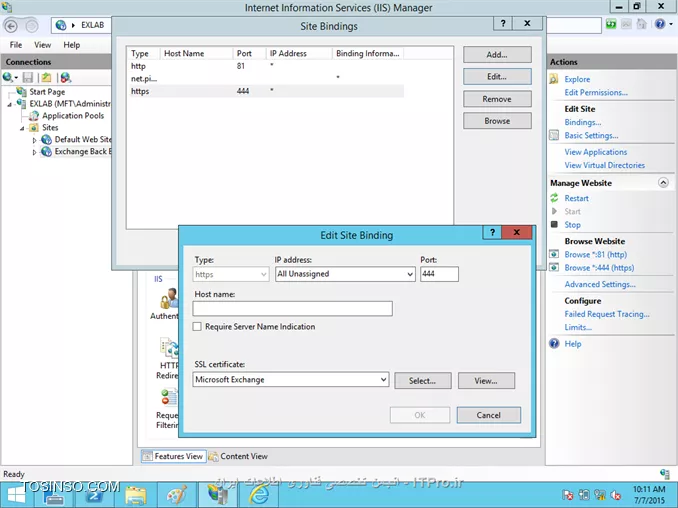Click the blue Help question icon in Actions

(x=554, y=343)
